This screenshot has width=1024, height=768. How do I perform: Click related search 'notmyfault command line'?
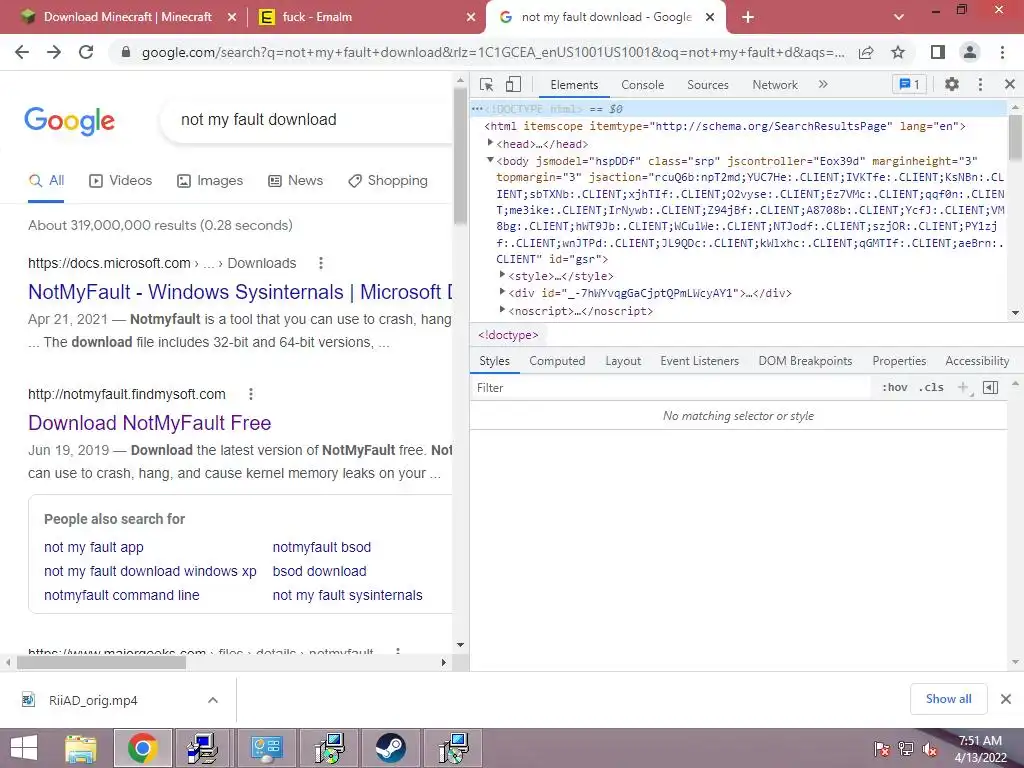[x=121, y=596]
